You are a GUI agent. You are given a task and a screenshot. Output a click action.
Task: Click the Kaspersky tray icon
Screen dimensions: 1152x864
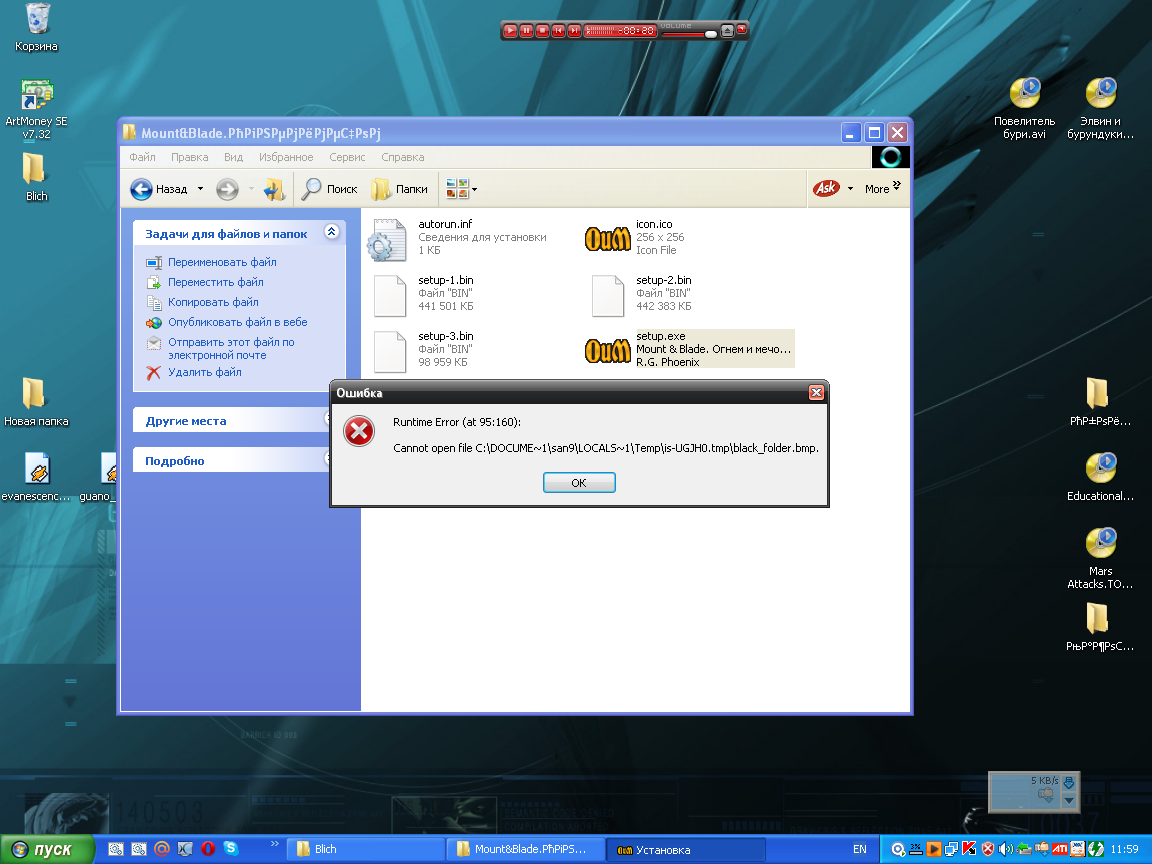969,849
